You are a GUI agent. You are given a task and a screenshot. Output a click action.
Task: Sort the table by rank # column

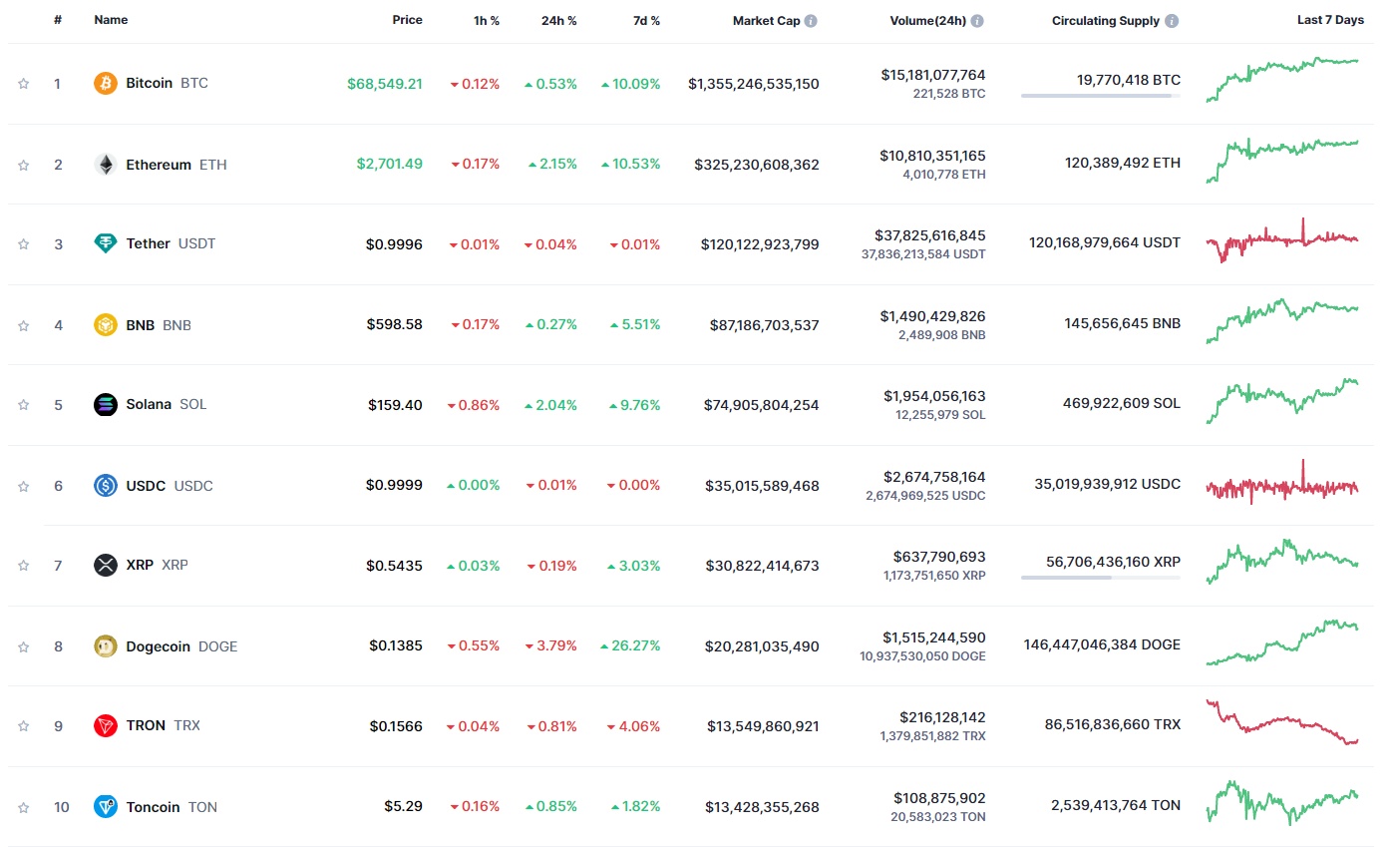tap(58, 20)
